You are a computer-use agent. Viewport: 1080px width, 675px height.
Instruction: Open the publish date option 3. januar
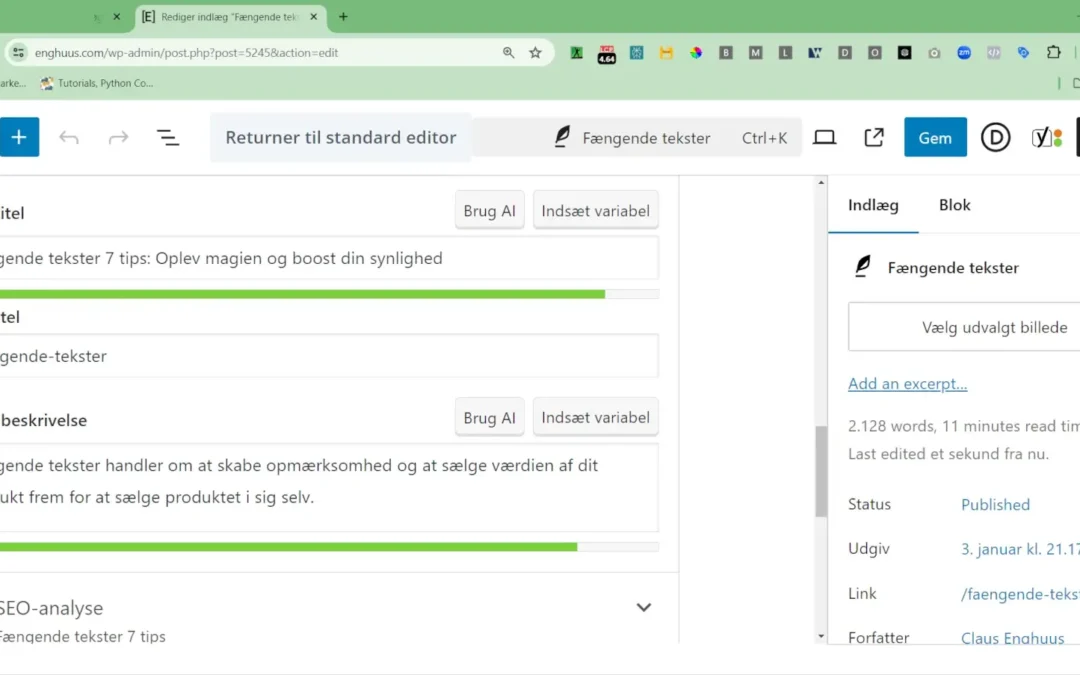pos(1020,549)
